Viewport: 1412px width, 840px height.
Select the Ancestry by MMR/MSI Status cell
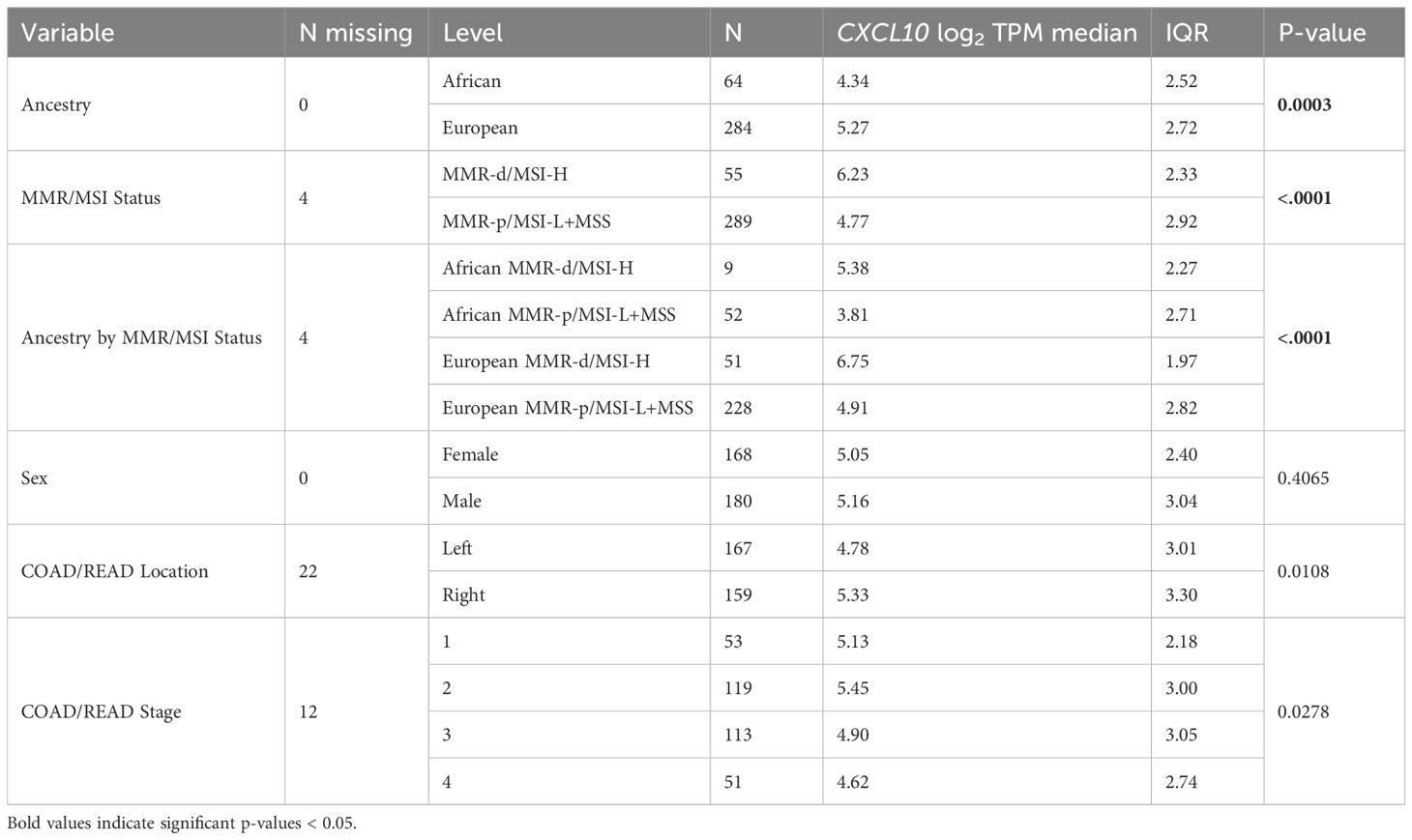141,338
